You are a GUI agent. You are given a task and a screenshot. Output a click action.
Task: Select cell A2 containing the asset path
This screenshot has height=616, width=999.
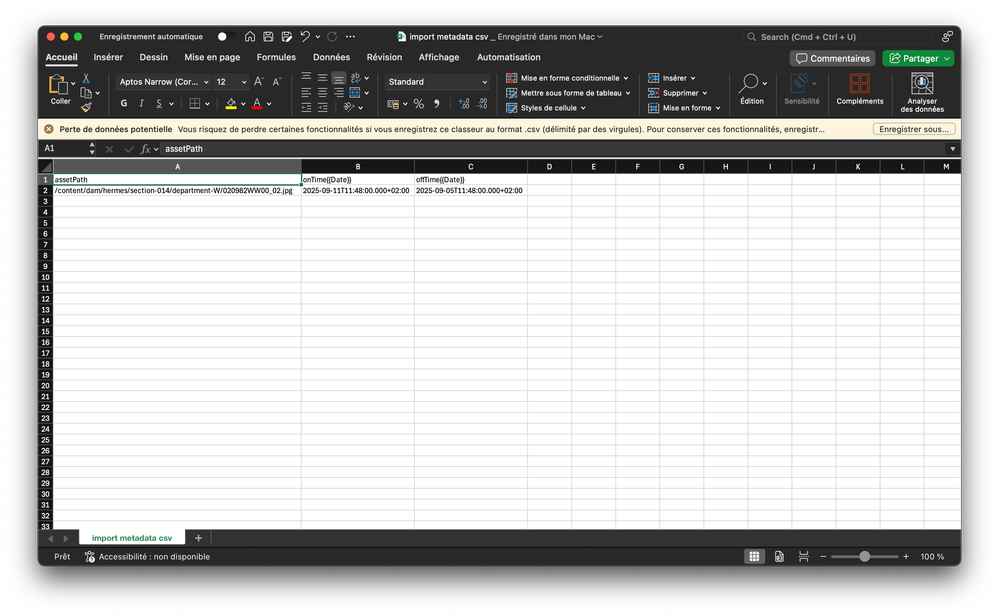click(177, 190)
